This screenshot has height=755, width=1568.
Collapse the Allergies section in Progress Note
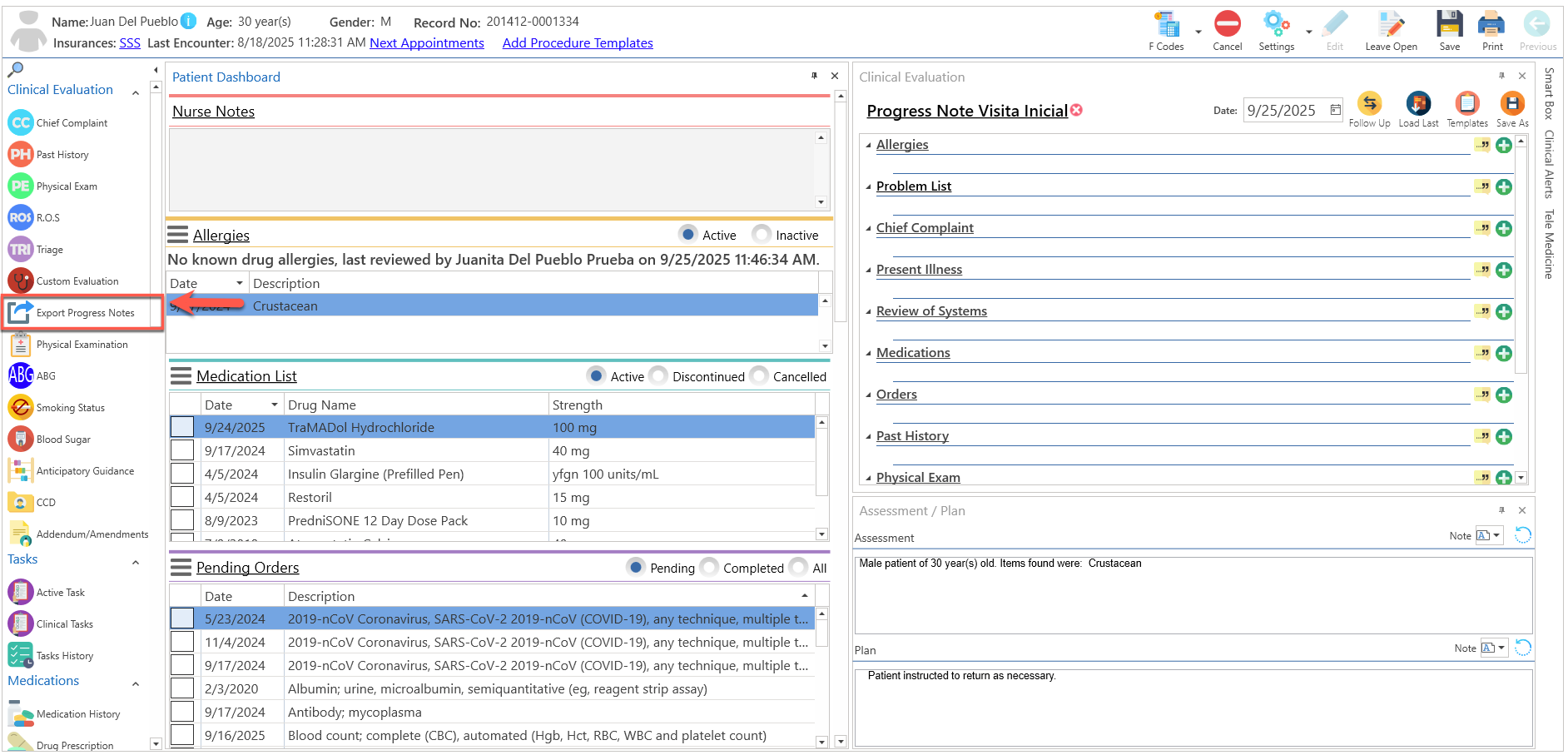tap(868, 146)
